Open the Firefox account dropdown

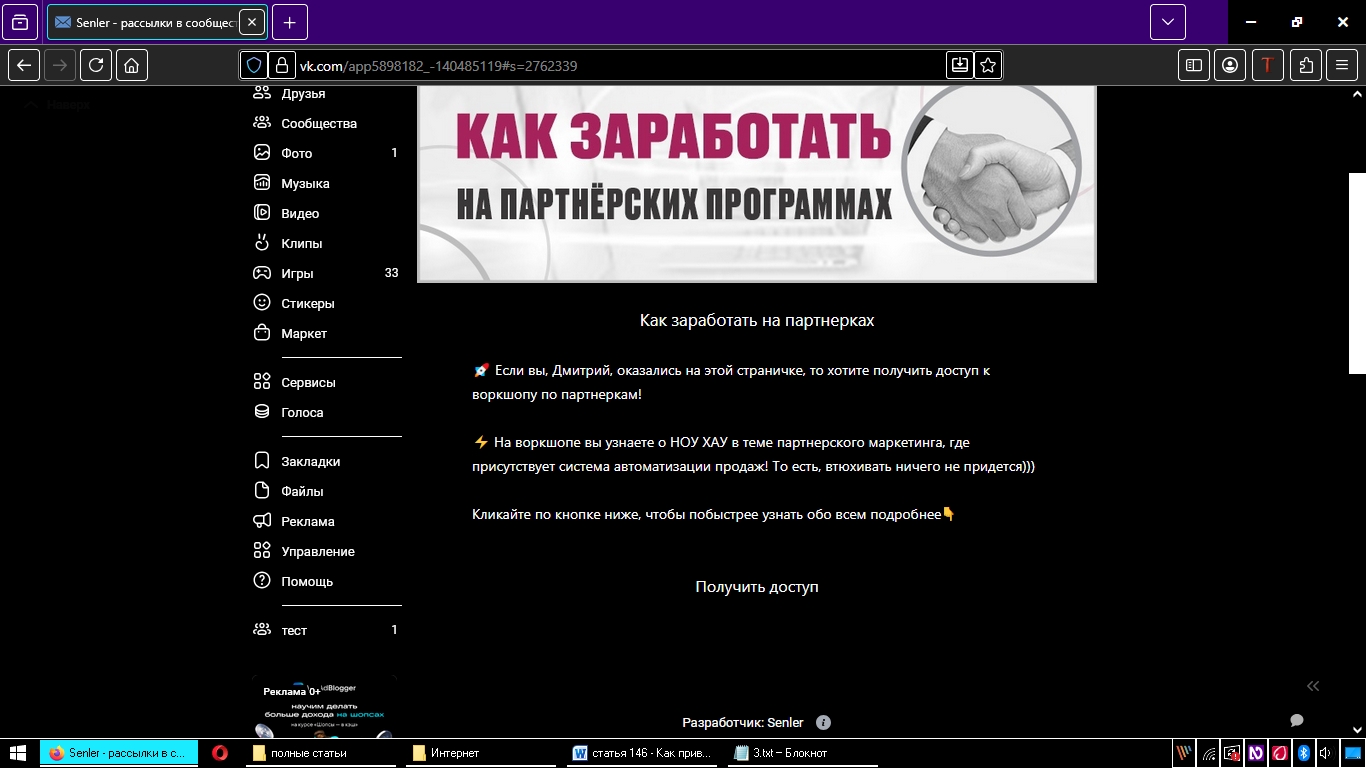1230,65
